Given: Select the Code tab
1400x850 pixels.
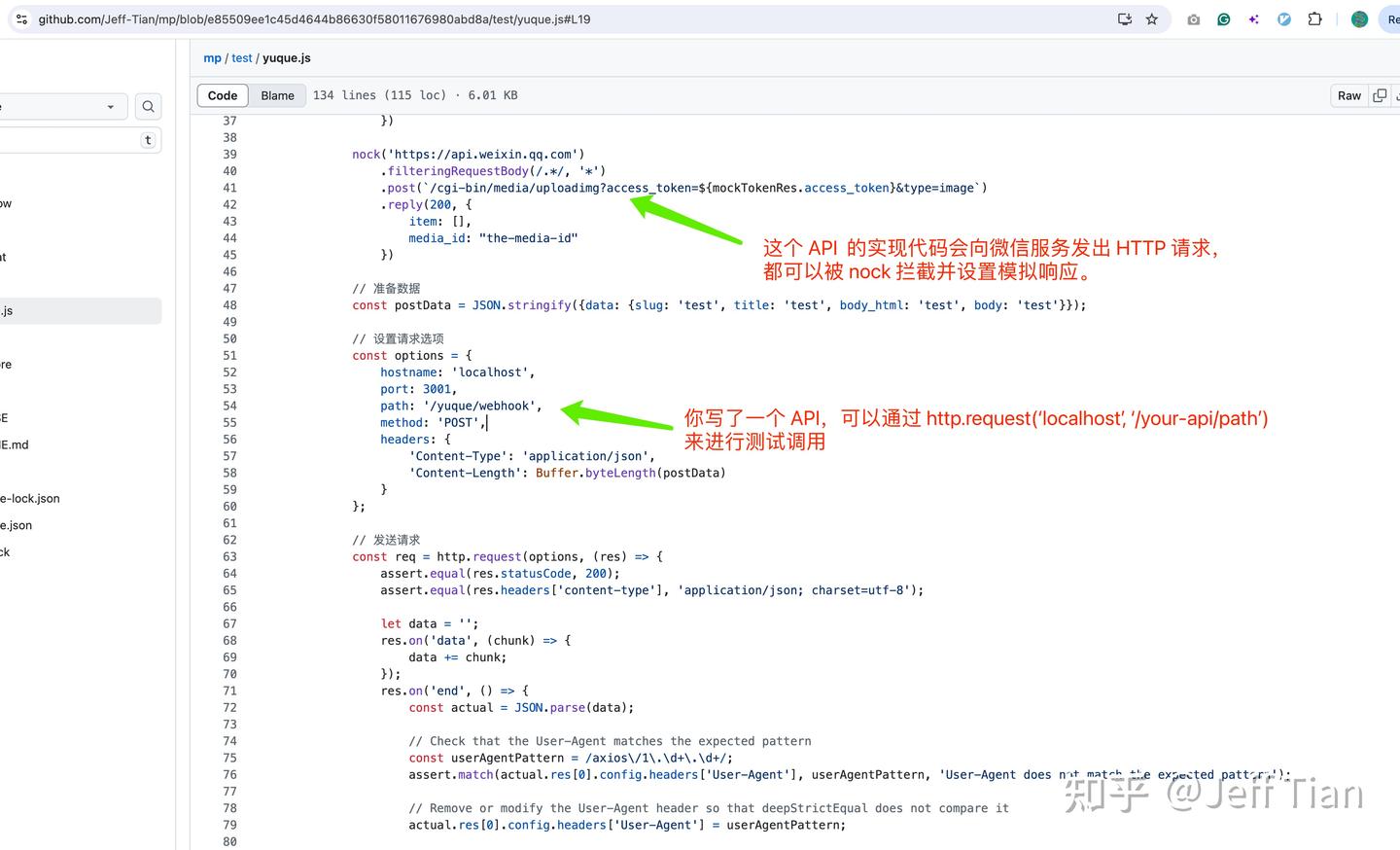Looking at the screenshot, I should point(222,95).
